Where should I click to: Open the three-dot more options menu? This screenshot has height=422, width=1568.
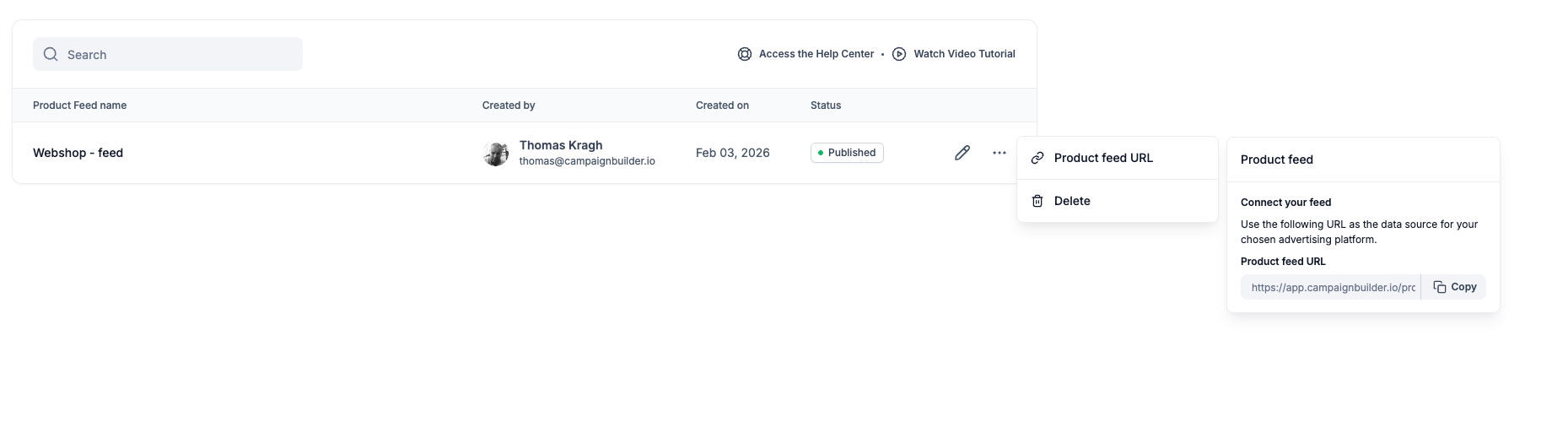1000,153
